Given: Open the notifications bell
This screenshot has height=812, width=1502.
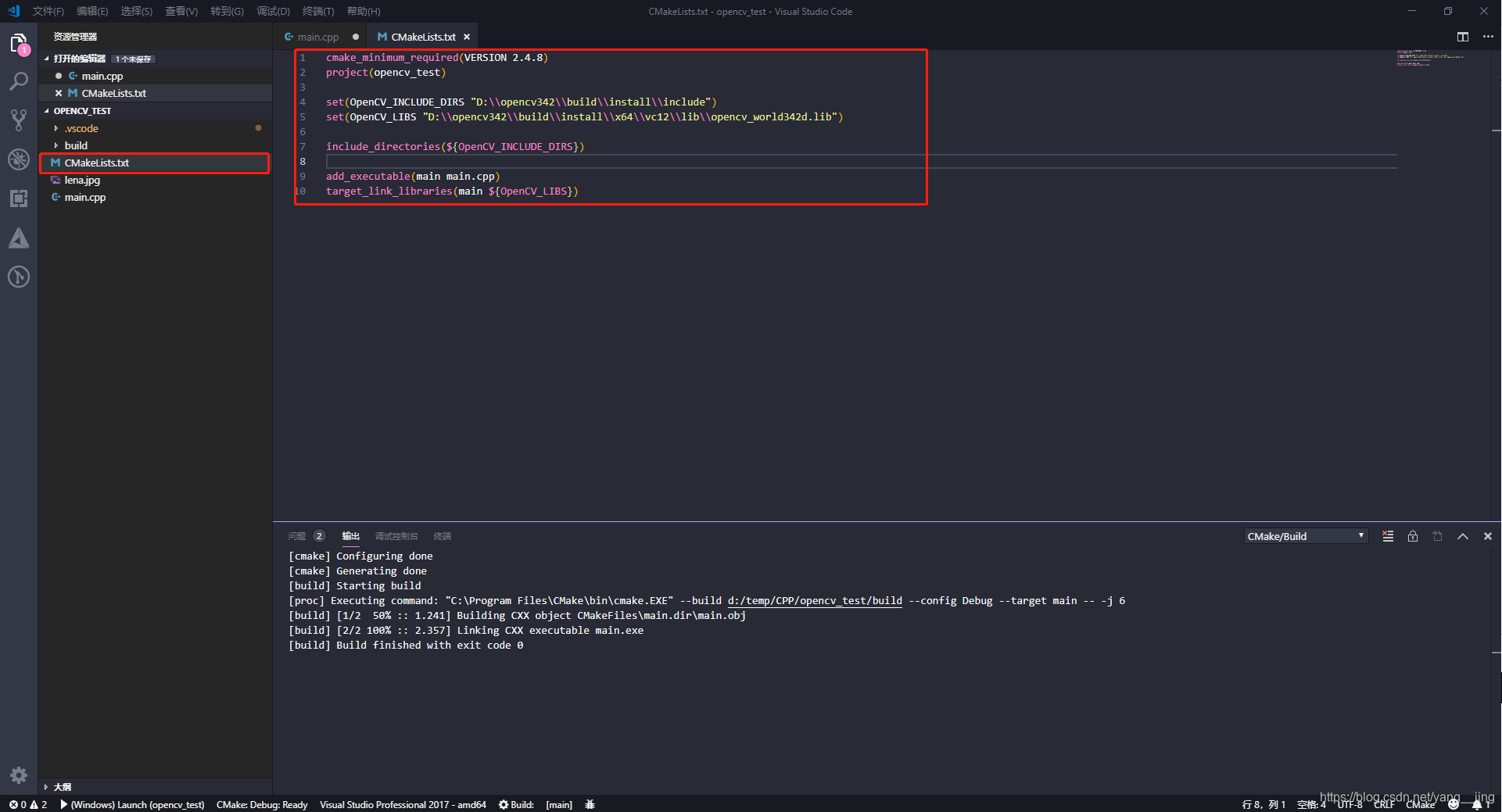Looking at the screenshot, I should [x=1475, y=804].
